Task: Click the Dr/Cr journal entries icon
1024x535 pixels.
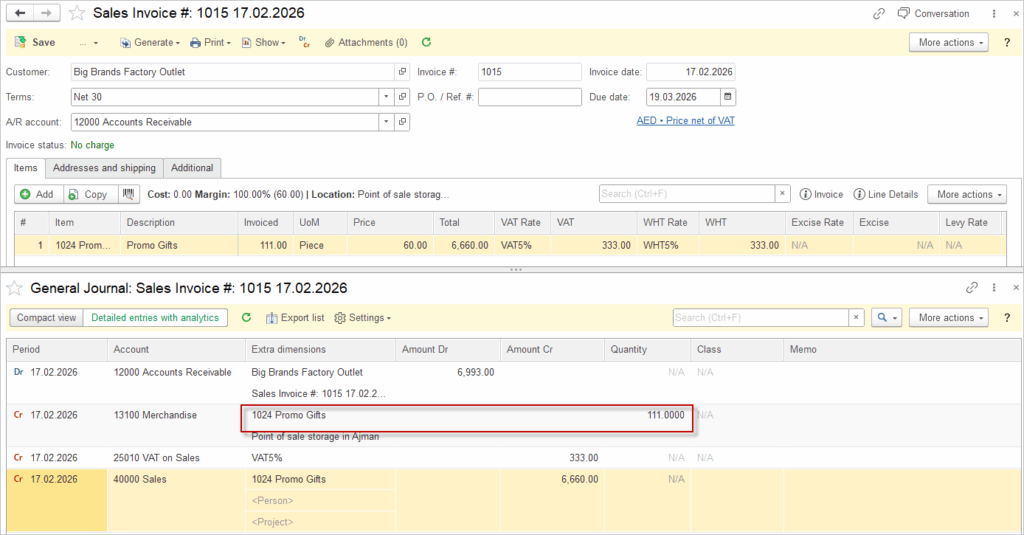Action: [x=305, y=43]
